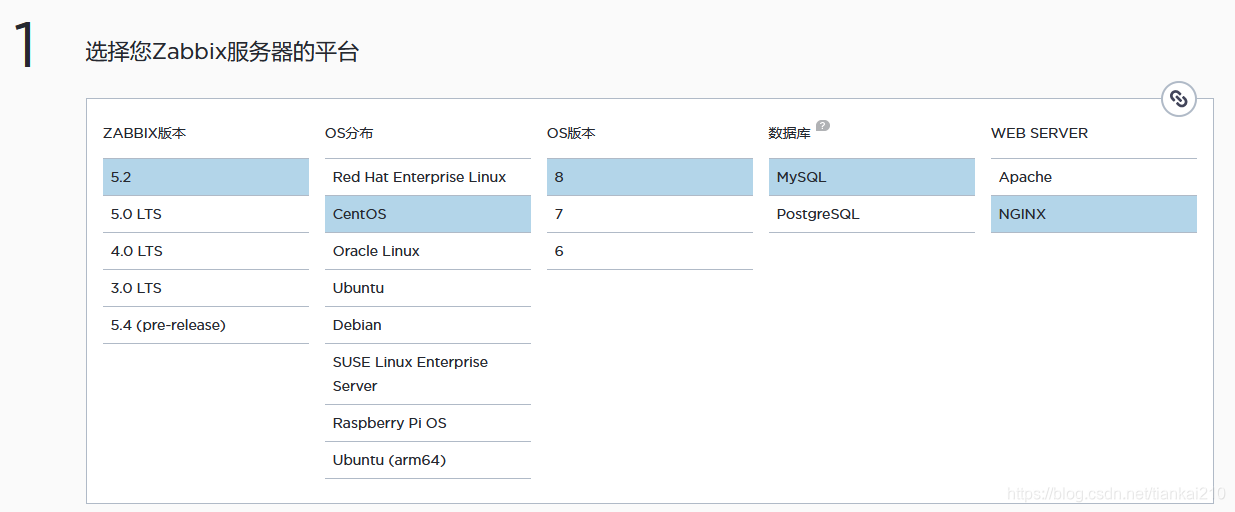Pick OS version 6

click(650, 251)
